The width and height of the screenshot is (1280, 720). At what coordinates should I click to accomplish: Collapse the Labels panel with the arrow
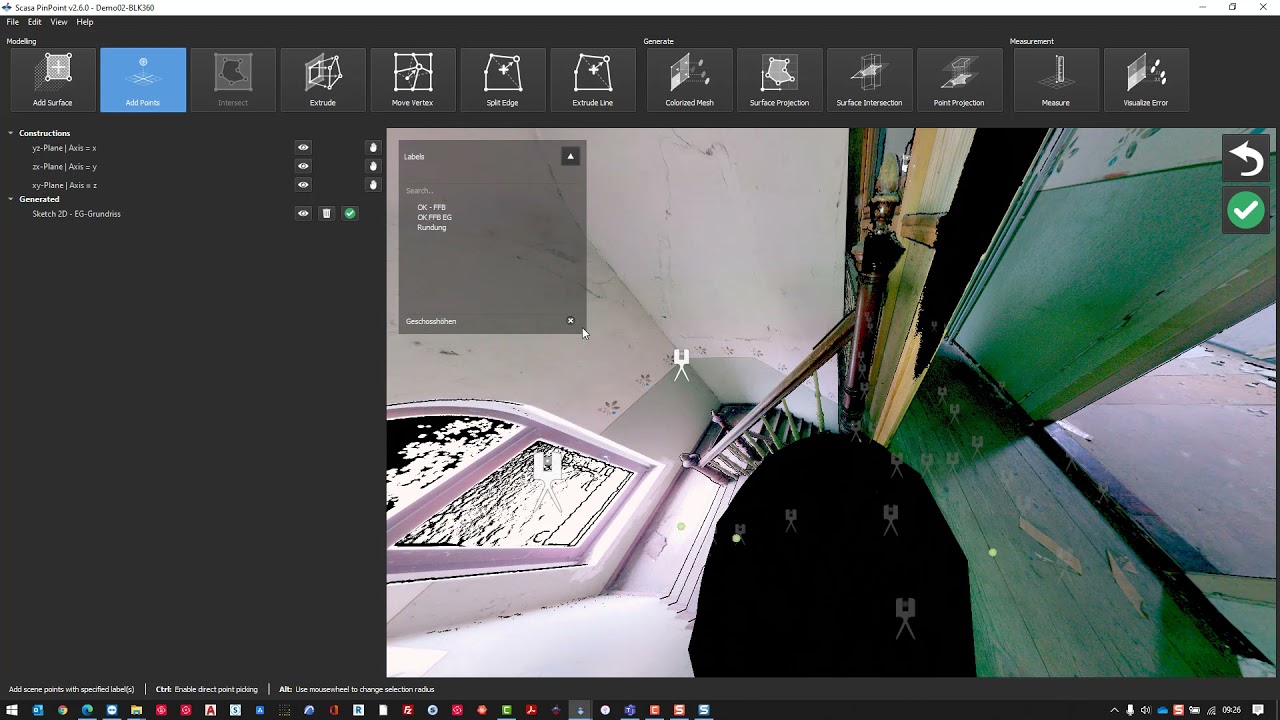coord(570,156)
